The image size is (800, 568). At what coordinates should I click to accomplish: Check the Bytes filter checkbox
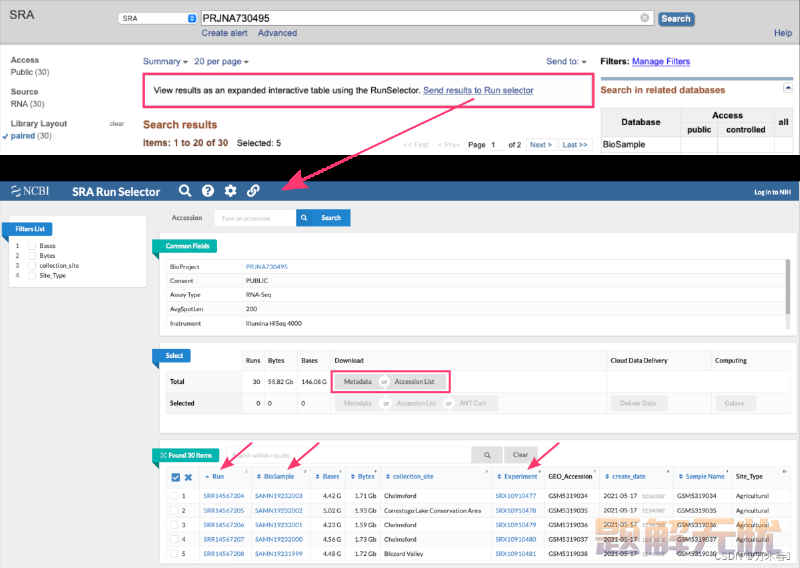[32, 256]
